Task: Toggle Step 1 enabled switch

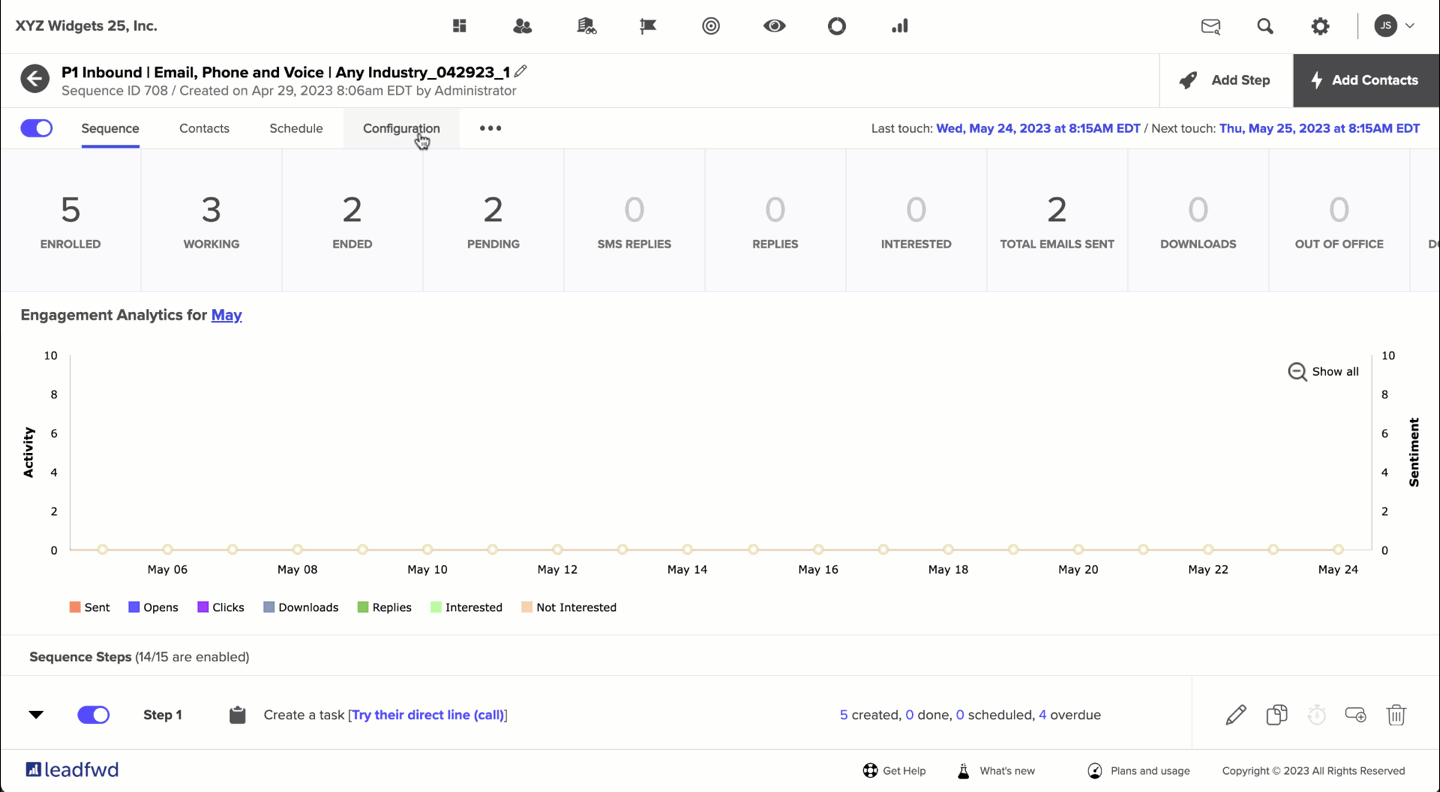Action: [94, 714]
